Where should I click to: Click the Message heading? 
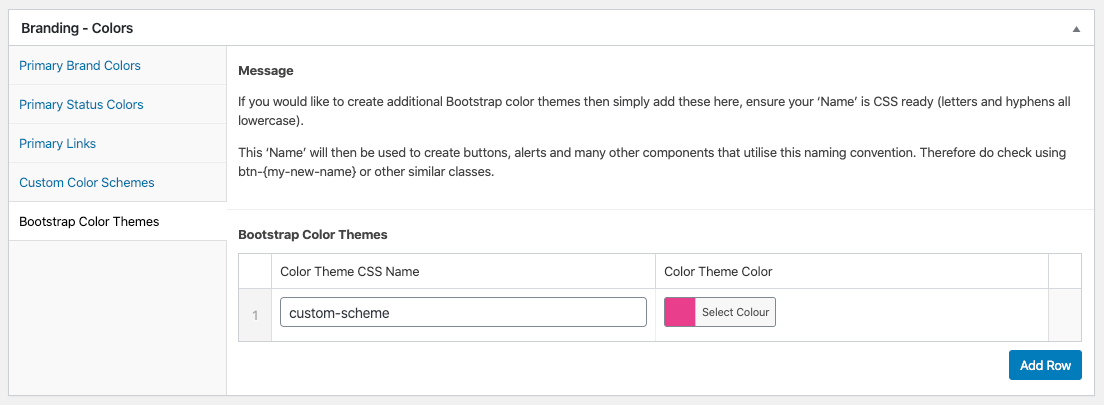coord(266,71)
